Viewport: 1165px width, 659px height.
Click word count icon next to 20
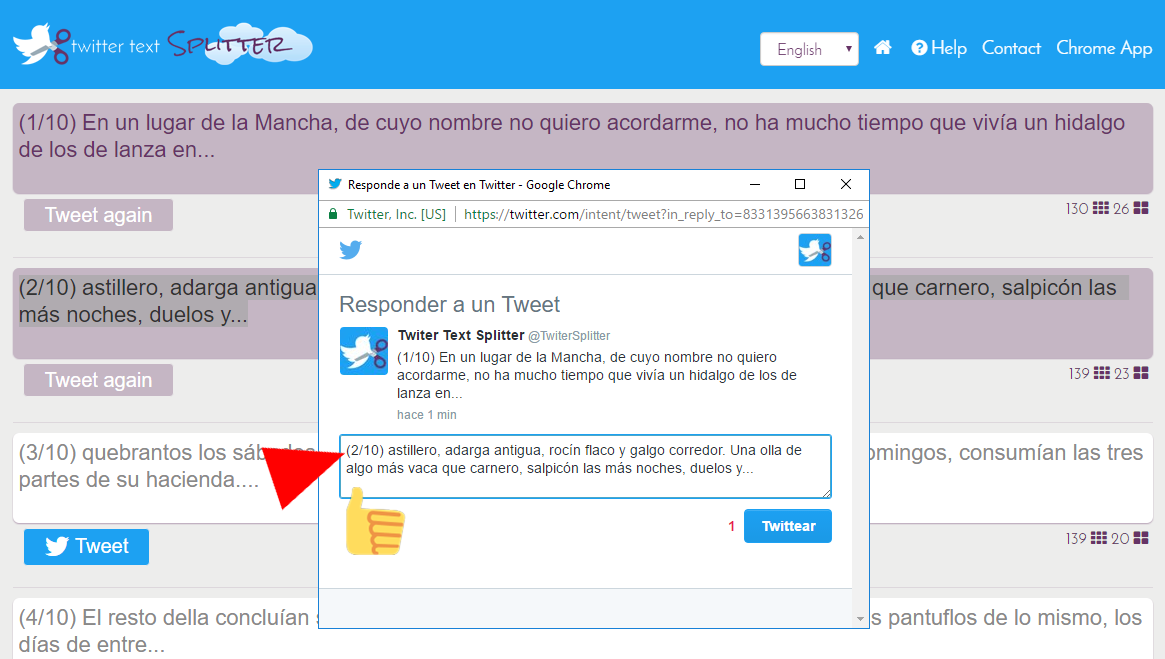coord(1141,538)
